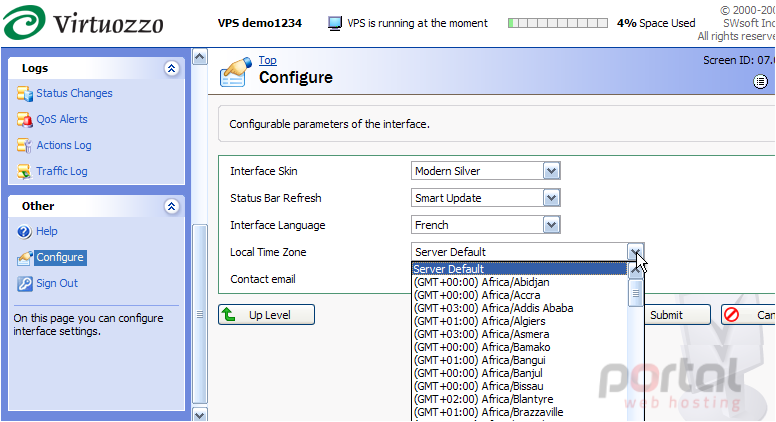This screenshot has width=776, height=422.
Task: Open the Status Changes link
Action: click(74, 94)
